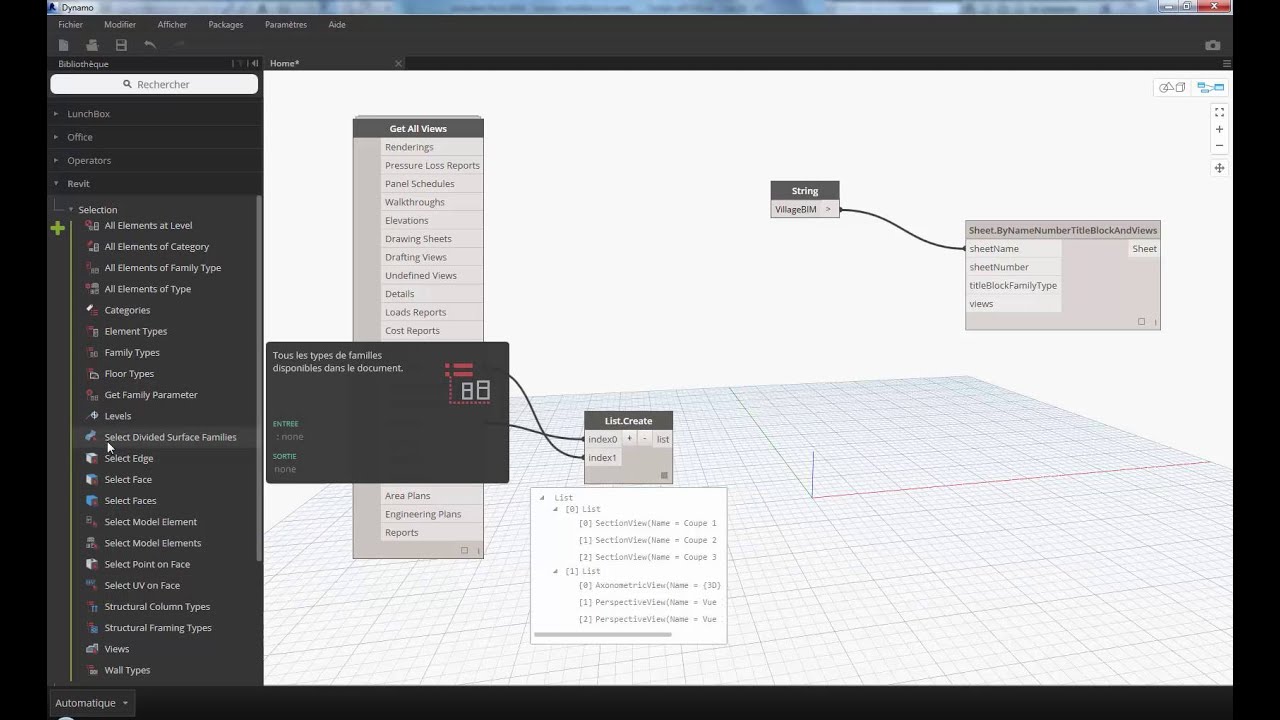The image size is (1280, 720).
Task: Click minus to remove List.Create input
Action: (644, 438)
